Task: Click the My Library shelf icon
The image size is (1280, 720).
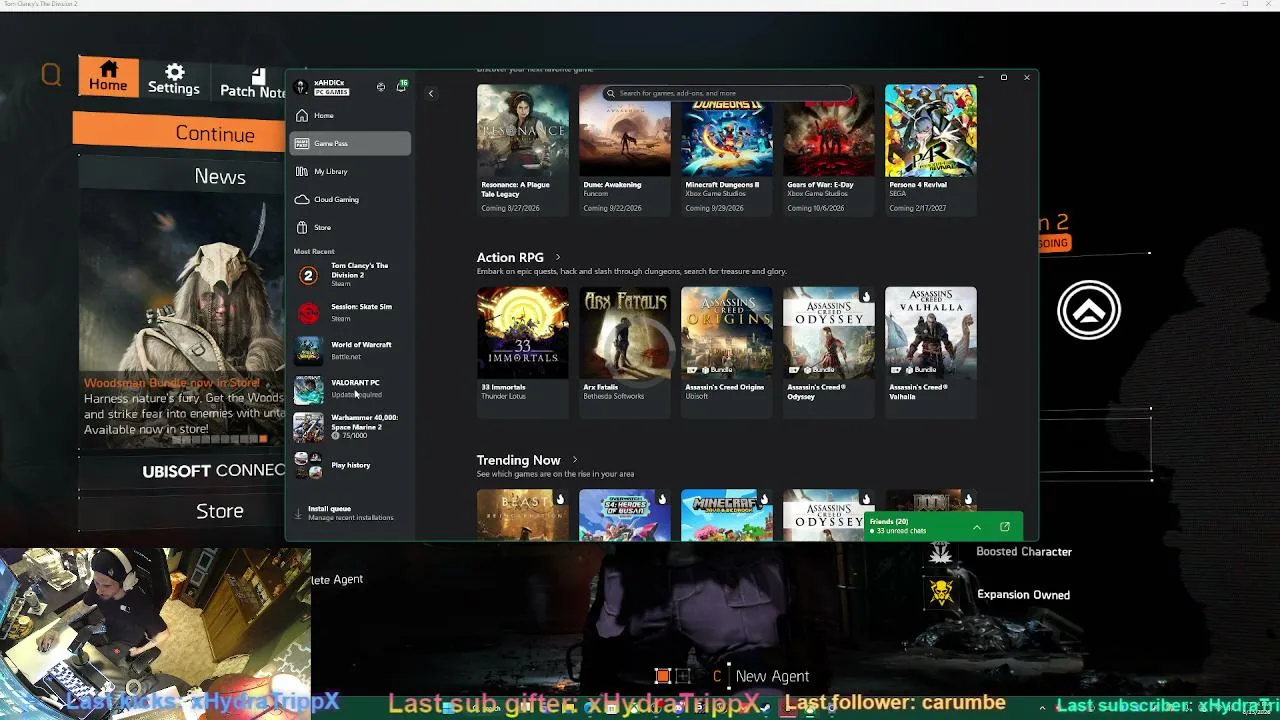Action: coord(302,171)
